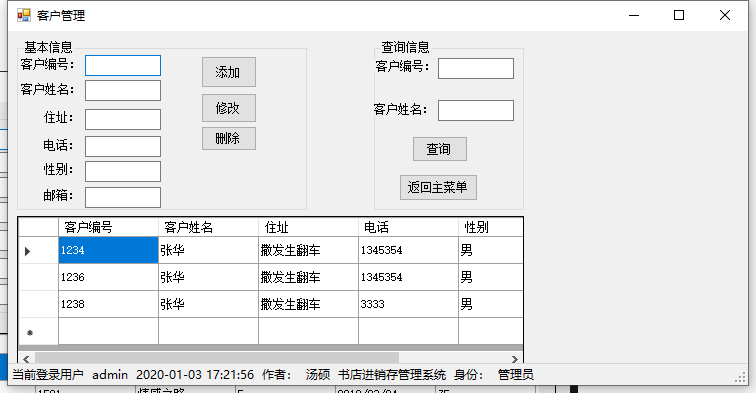The width and height of the screenshot is (756, 393).
Task: Click the 删除 button
Action: (x=229, y=138)
